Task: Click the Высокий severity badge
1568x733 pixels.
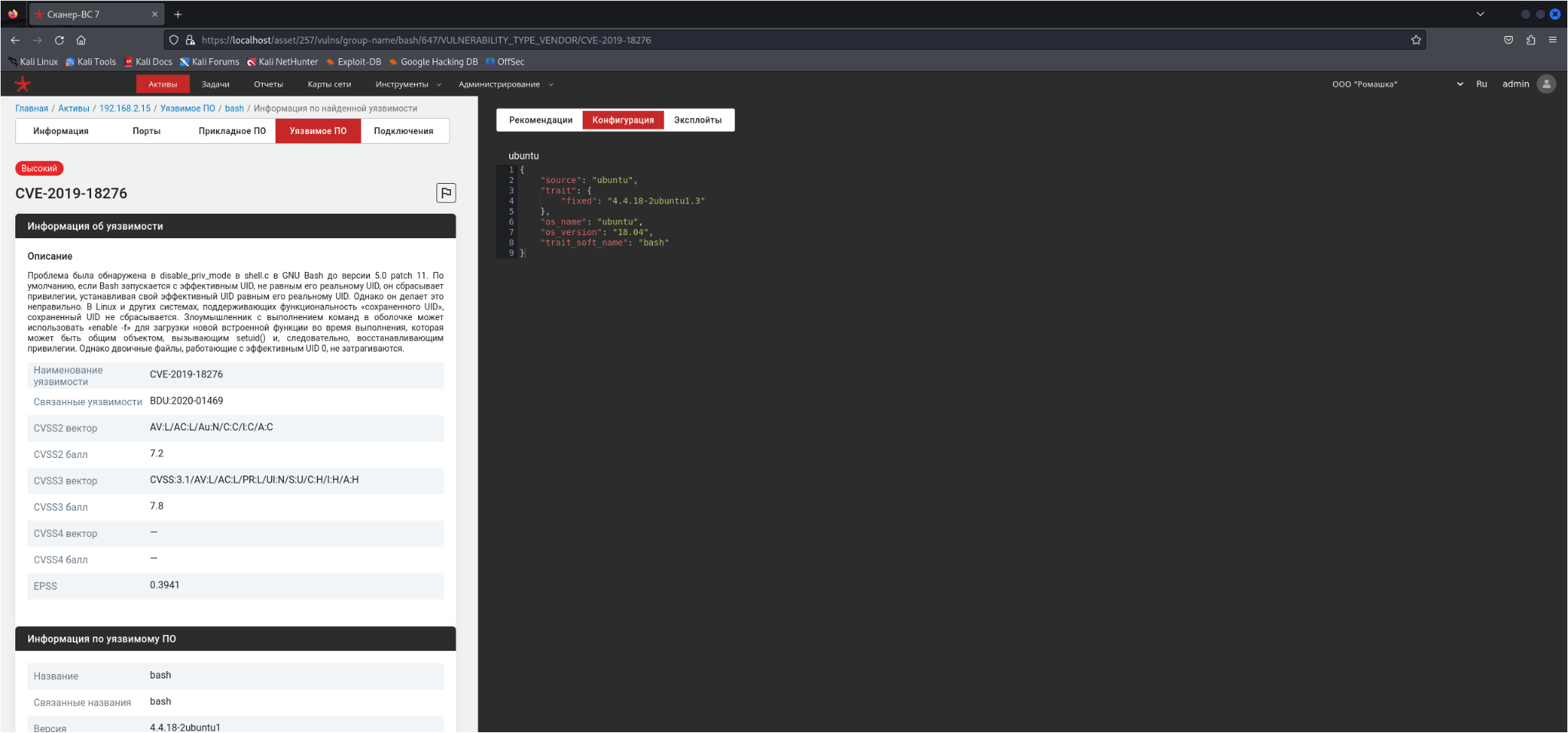Action: tap(39, 169)
